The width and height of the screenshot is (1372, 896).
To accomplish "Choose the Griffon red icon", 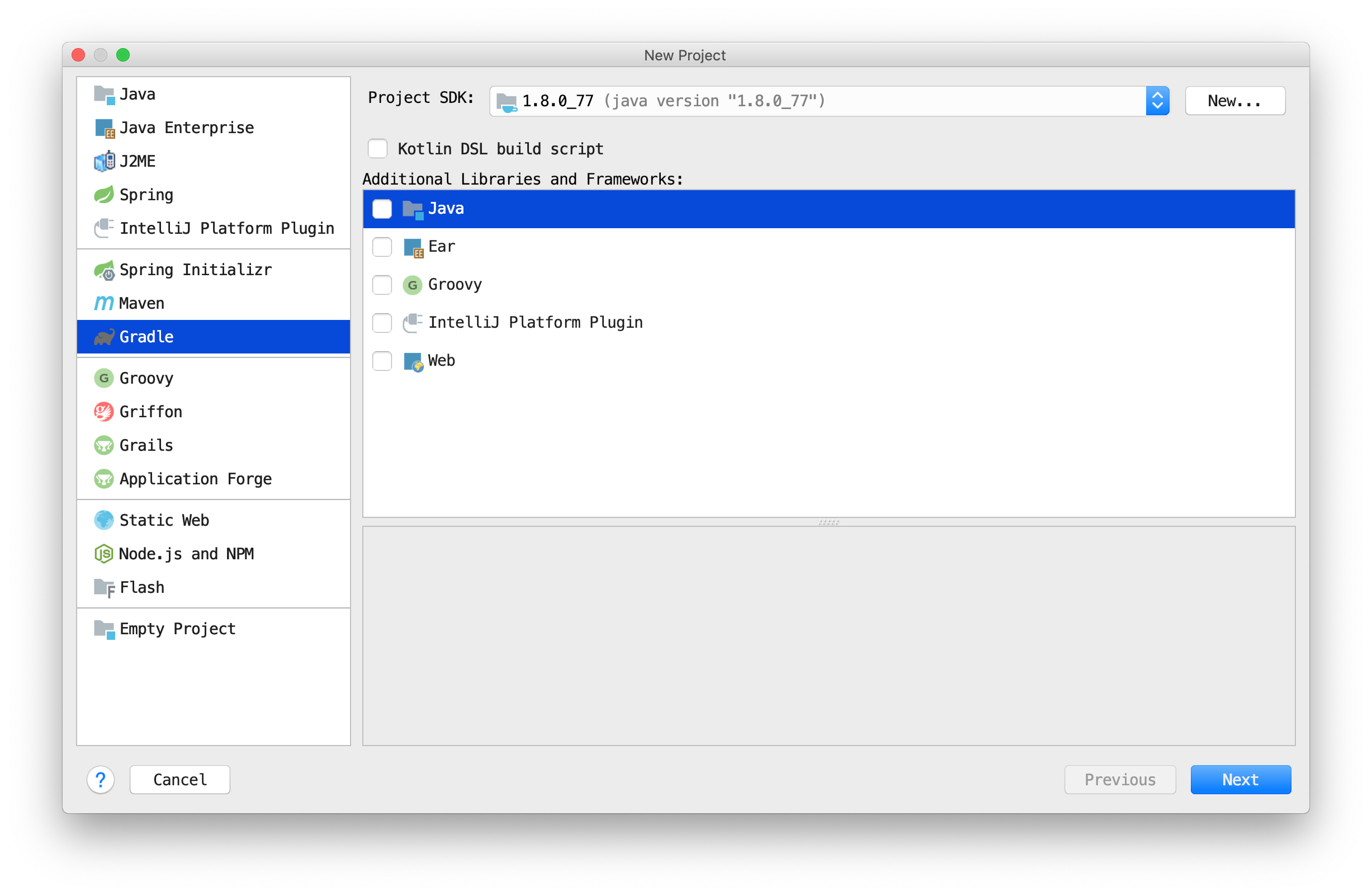I will click(x=105, y=412).
